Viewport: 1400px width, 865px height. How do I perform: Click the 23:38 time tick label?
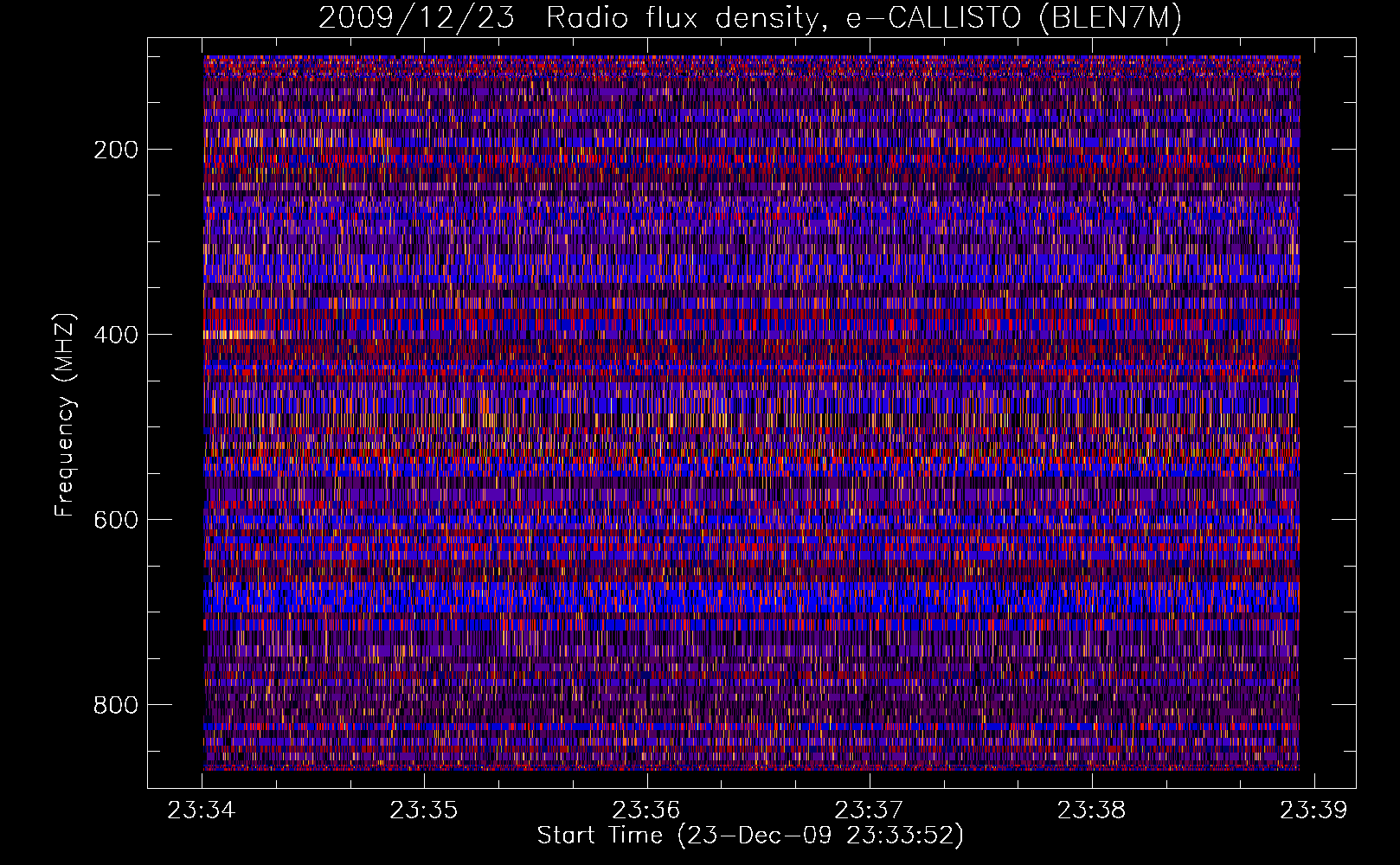coord(1092,811)
